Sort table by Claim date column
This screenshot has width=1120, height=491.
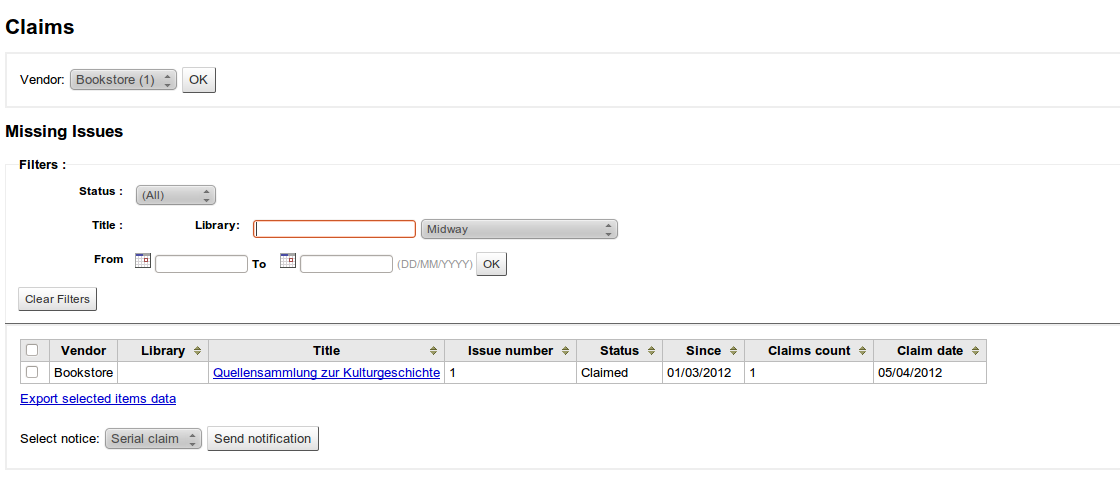click(930, 351)
